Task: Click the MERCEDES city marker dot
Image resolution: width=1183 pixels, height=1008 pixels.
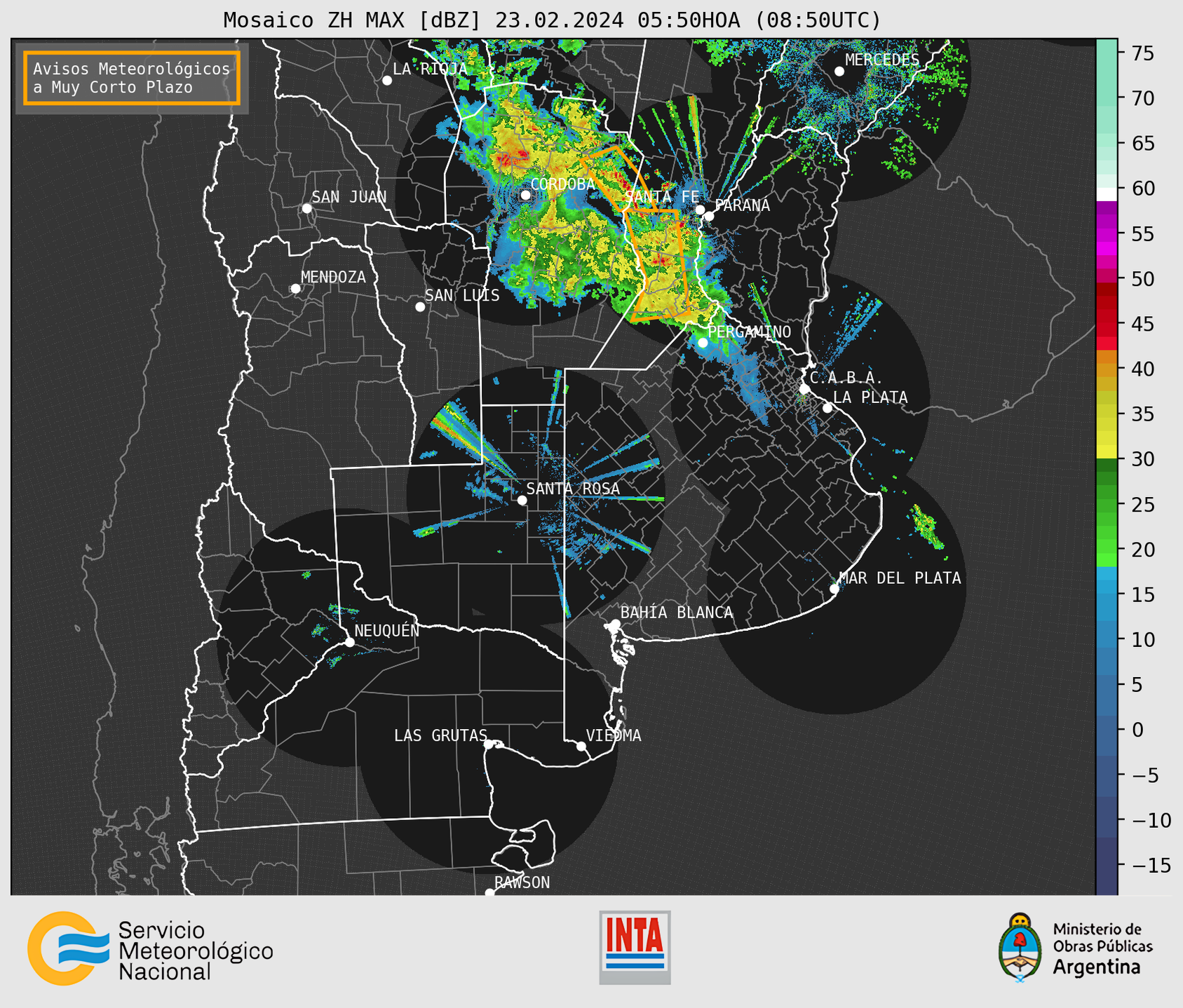Action: tap(839, 71)
